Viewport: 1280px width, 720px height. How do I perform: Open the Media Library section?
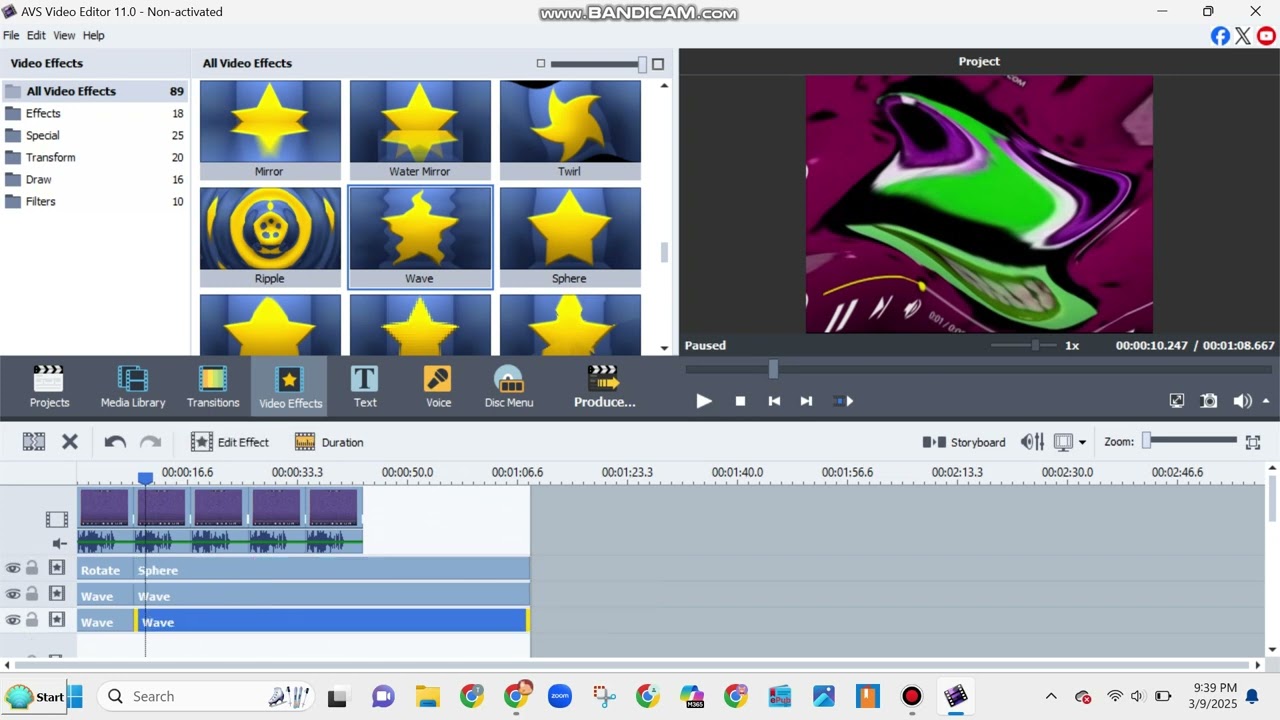133,386
